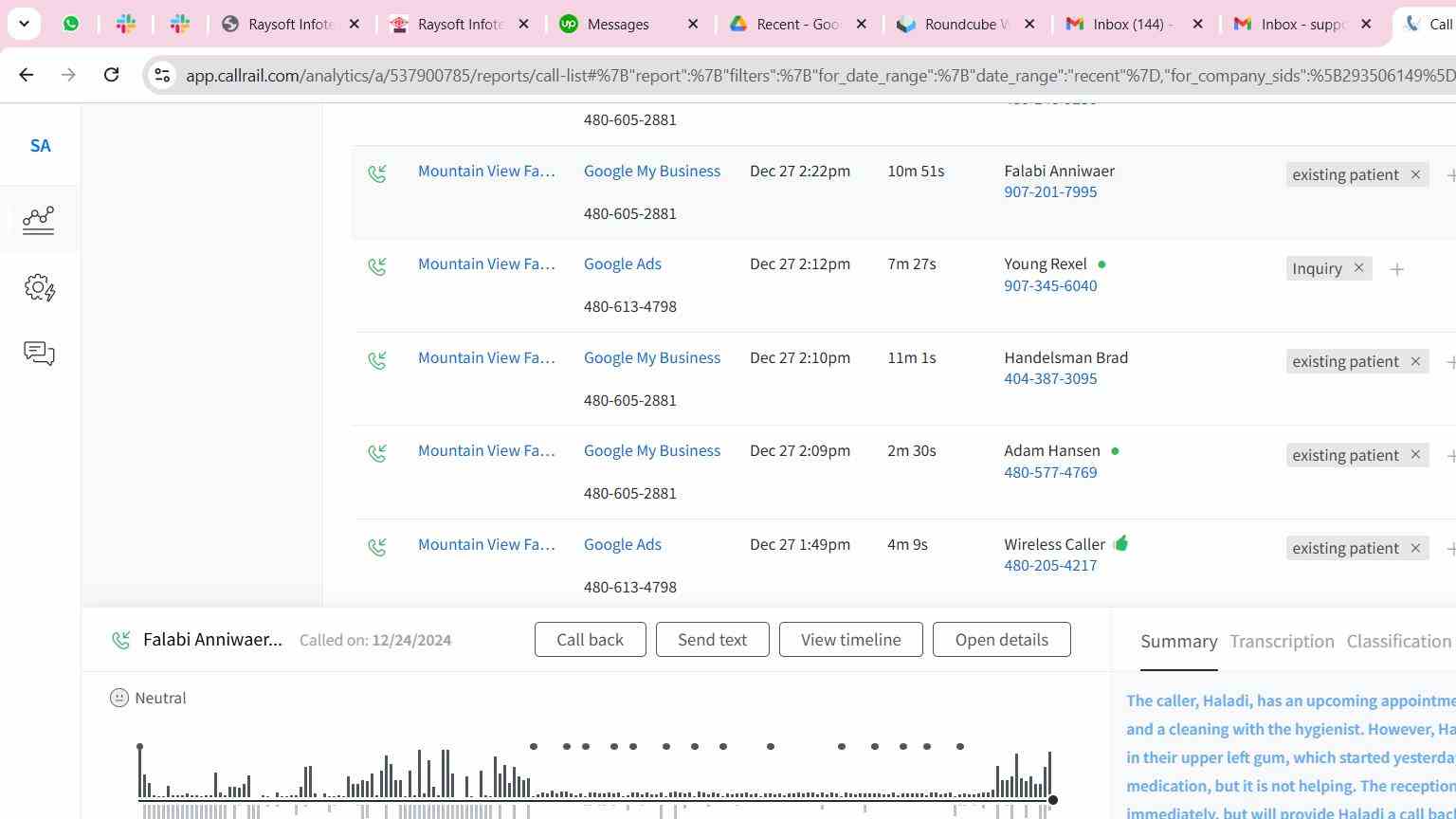Close the Inbox (144) Gmail tab
Image resolution: width=1456 pixels, height=819 pixels.
pyautogui.click(x=1197, y=24)
